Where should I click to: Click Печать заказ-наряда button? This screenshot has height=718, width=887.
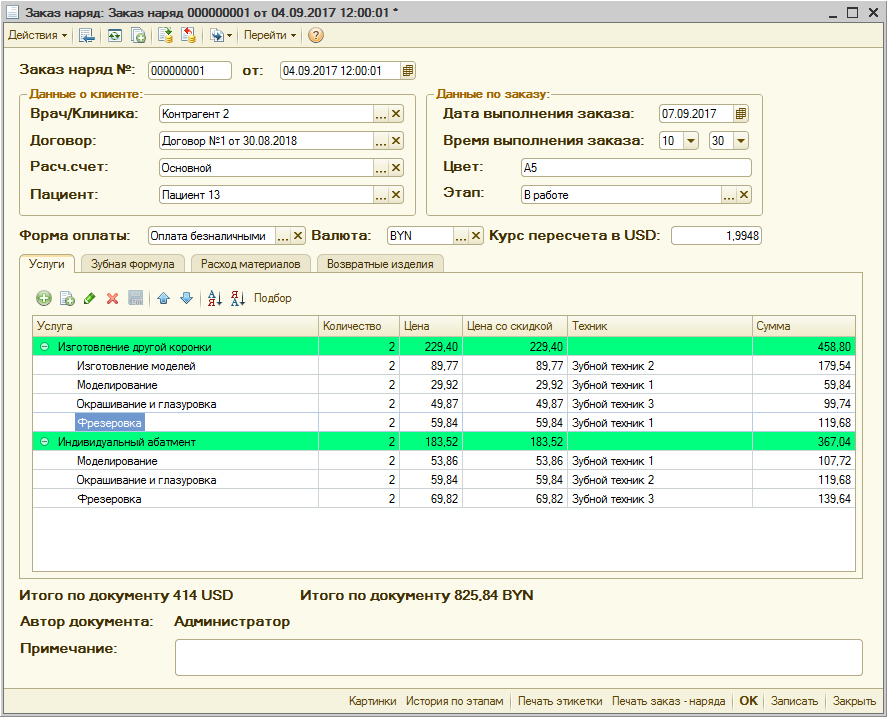(x=668, y=701)
